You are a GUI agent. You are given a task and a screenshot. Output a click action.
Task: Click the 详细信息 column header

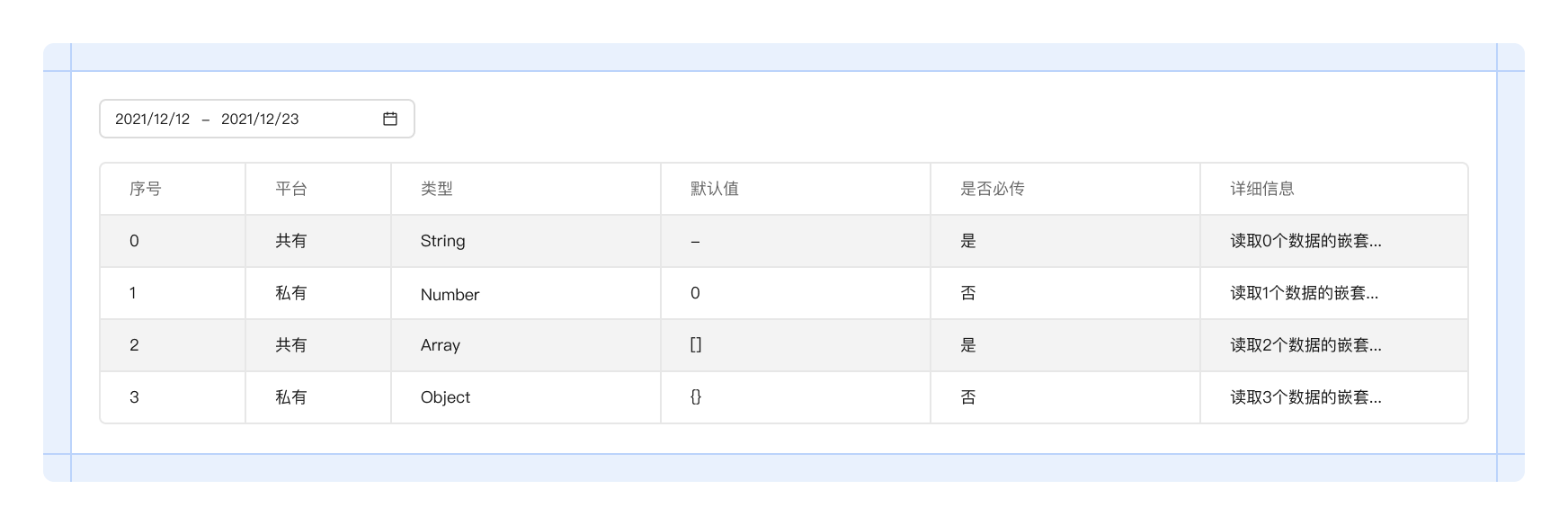pos(1262,189)
